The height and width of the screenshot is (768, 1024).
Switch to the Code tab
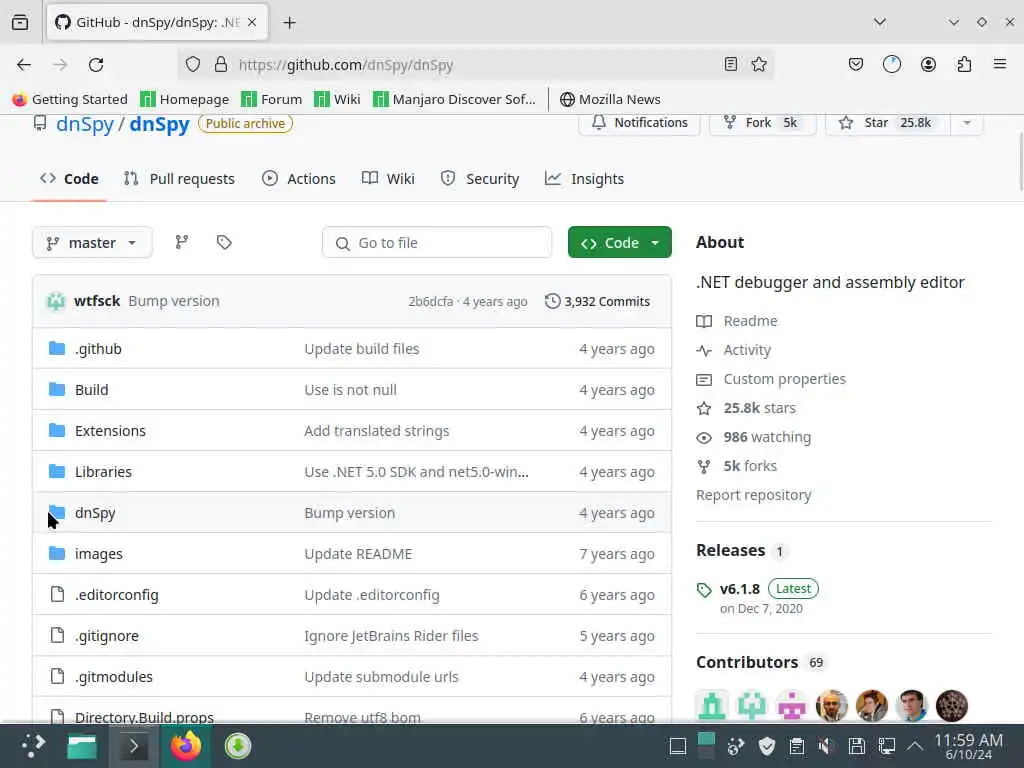click(x=70, y=179)
